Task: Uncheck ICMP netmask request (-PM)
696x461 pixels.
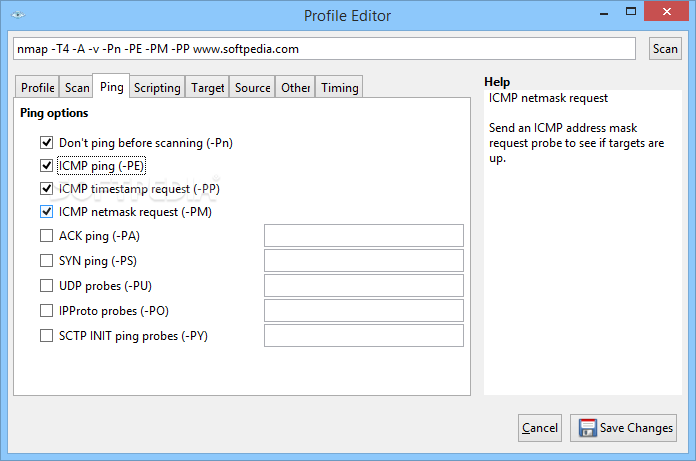Action: point(47,212)
